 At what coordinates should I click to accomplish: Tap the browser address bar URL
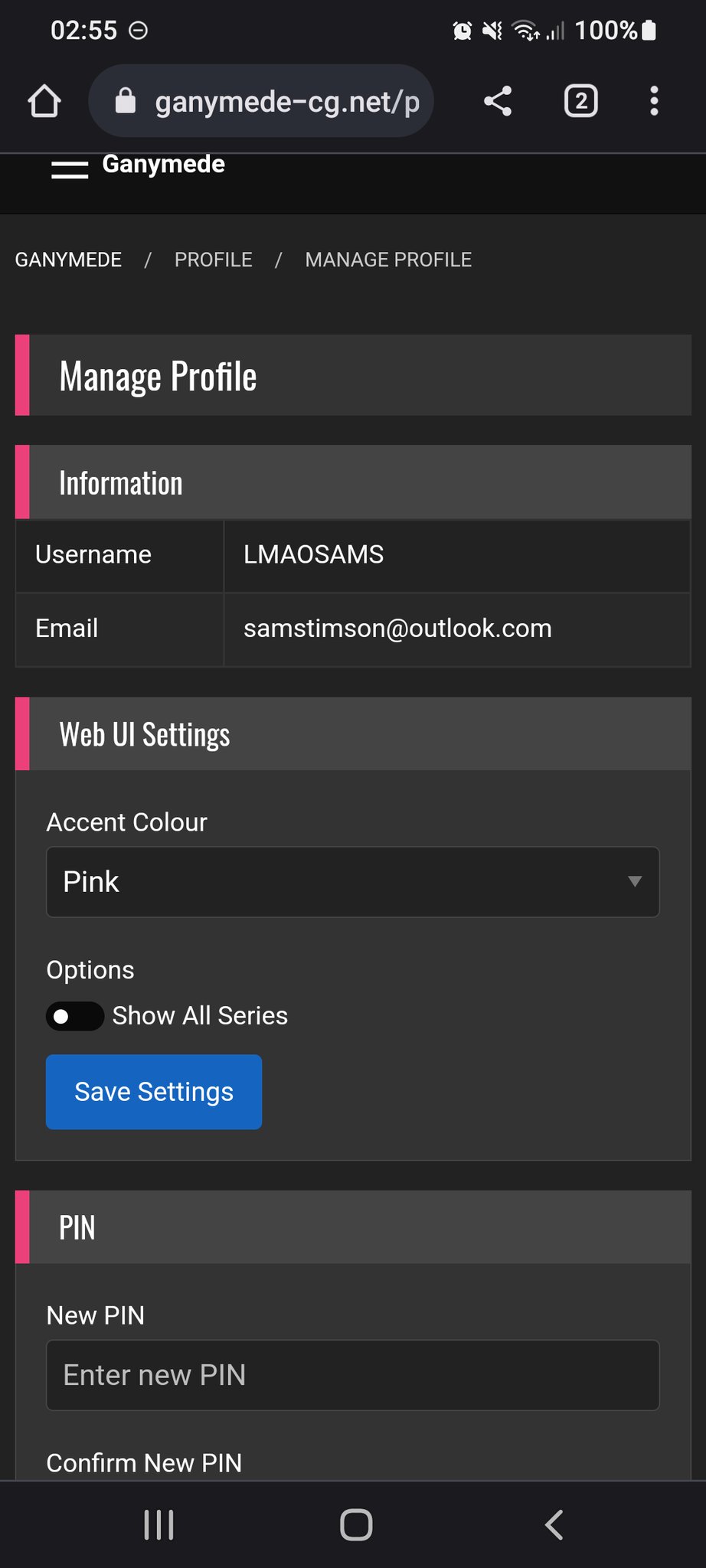tap(287, 101)
